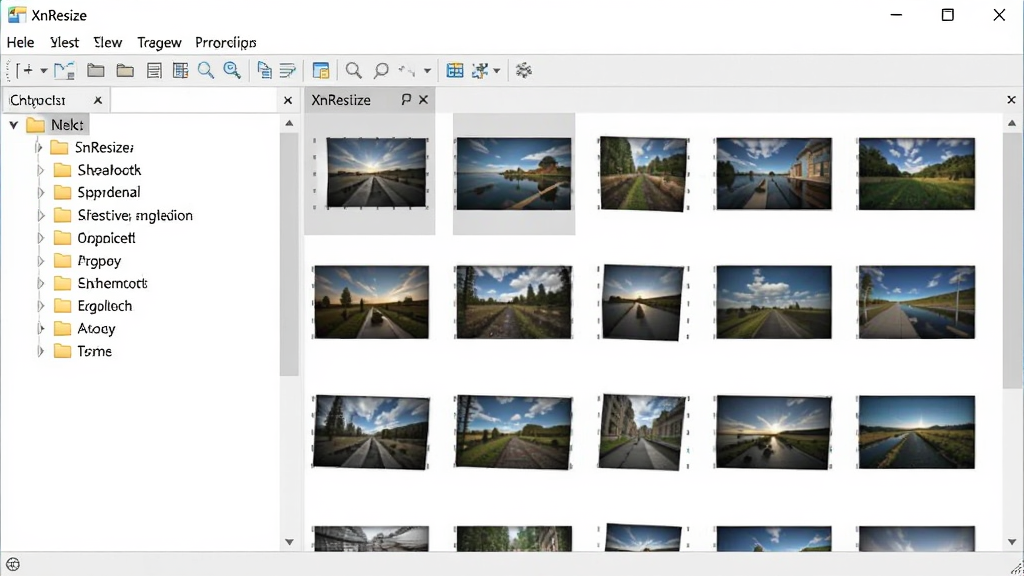Expand the Spprdenal folder node
Screen dimensions: 1024x576
[x=40, y=193]
